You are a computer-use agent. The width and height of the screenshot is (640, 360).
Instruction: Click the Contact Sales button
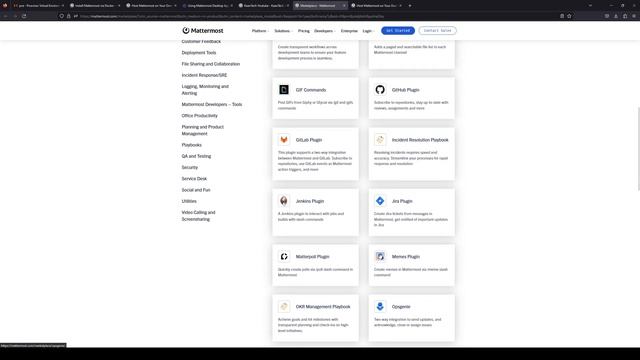[x=437, y=31]
